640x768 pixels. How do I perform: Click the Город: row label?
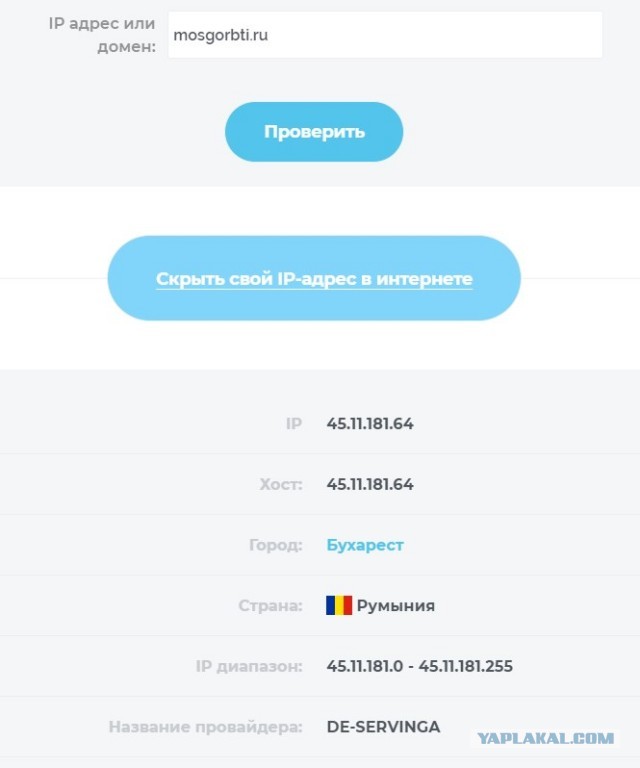coord(275,545)
